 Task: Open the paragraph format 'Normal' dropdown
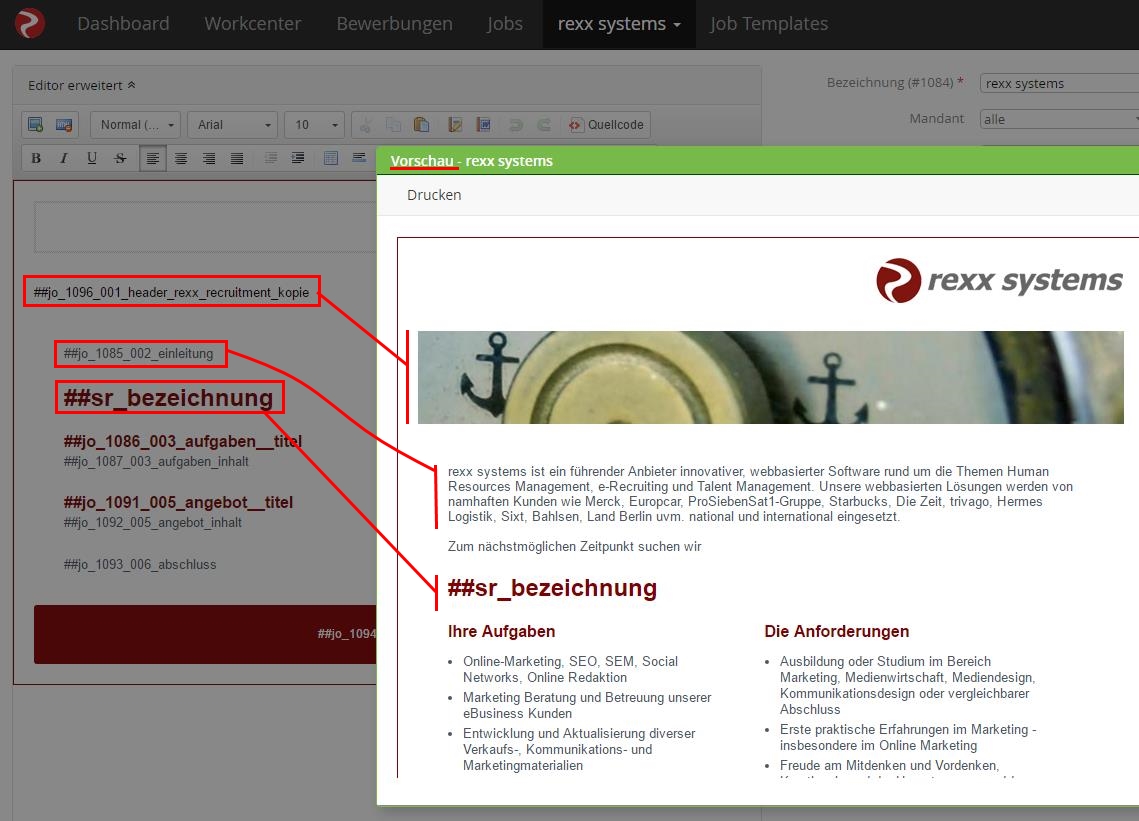[x=135, y=125]
